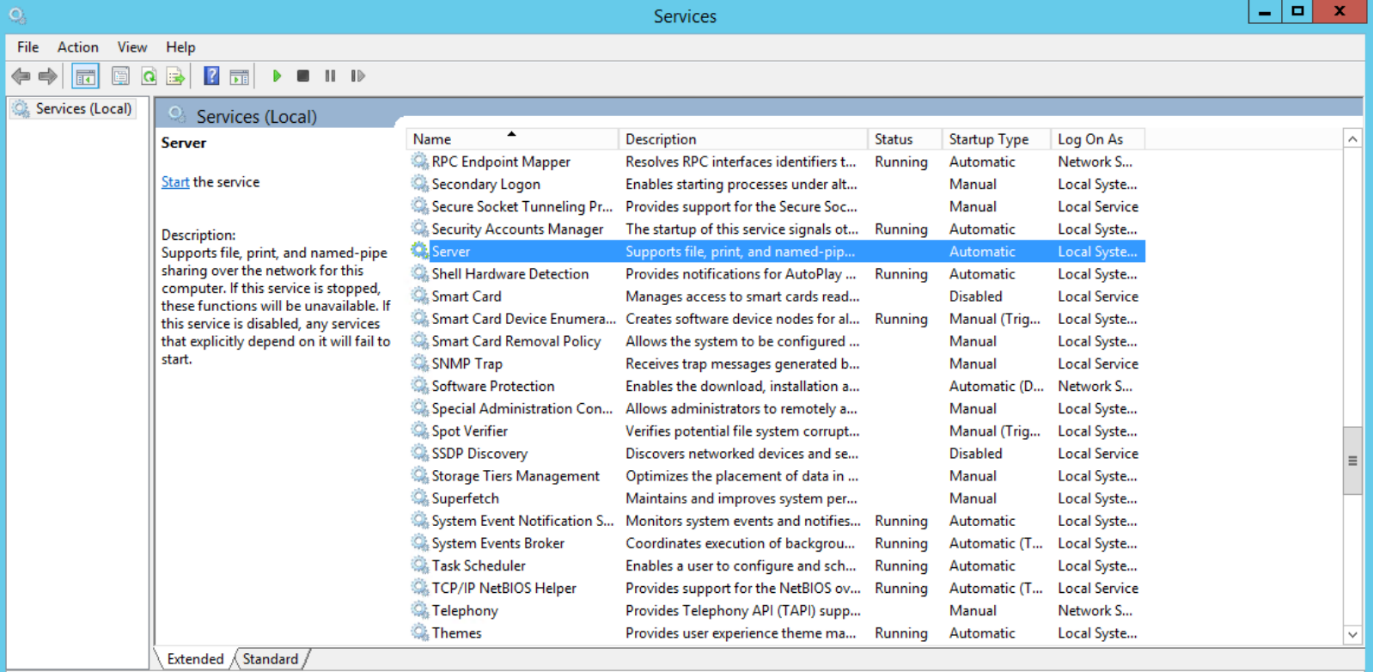Click the Startup Type column header

pyautogui.click(x=990, y=138)
